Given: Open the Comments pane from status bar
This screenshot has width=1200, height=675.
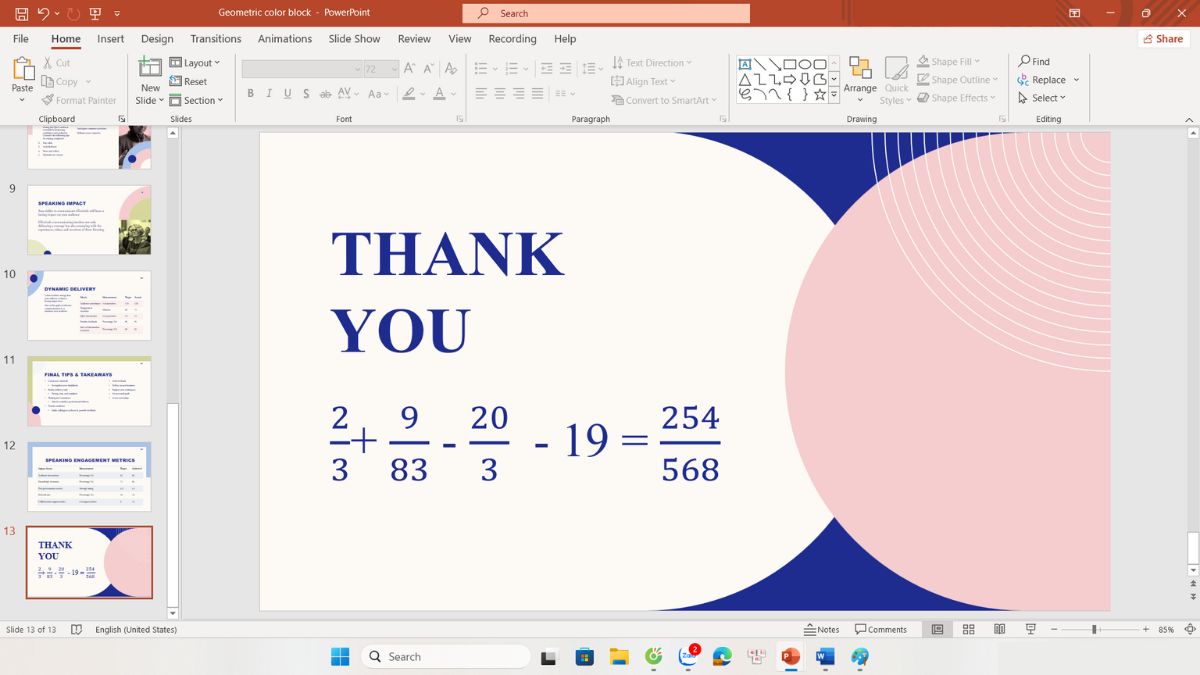Looking at the screenshot, I should pyautogui.click(x=881, y=629).
